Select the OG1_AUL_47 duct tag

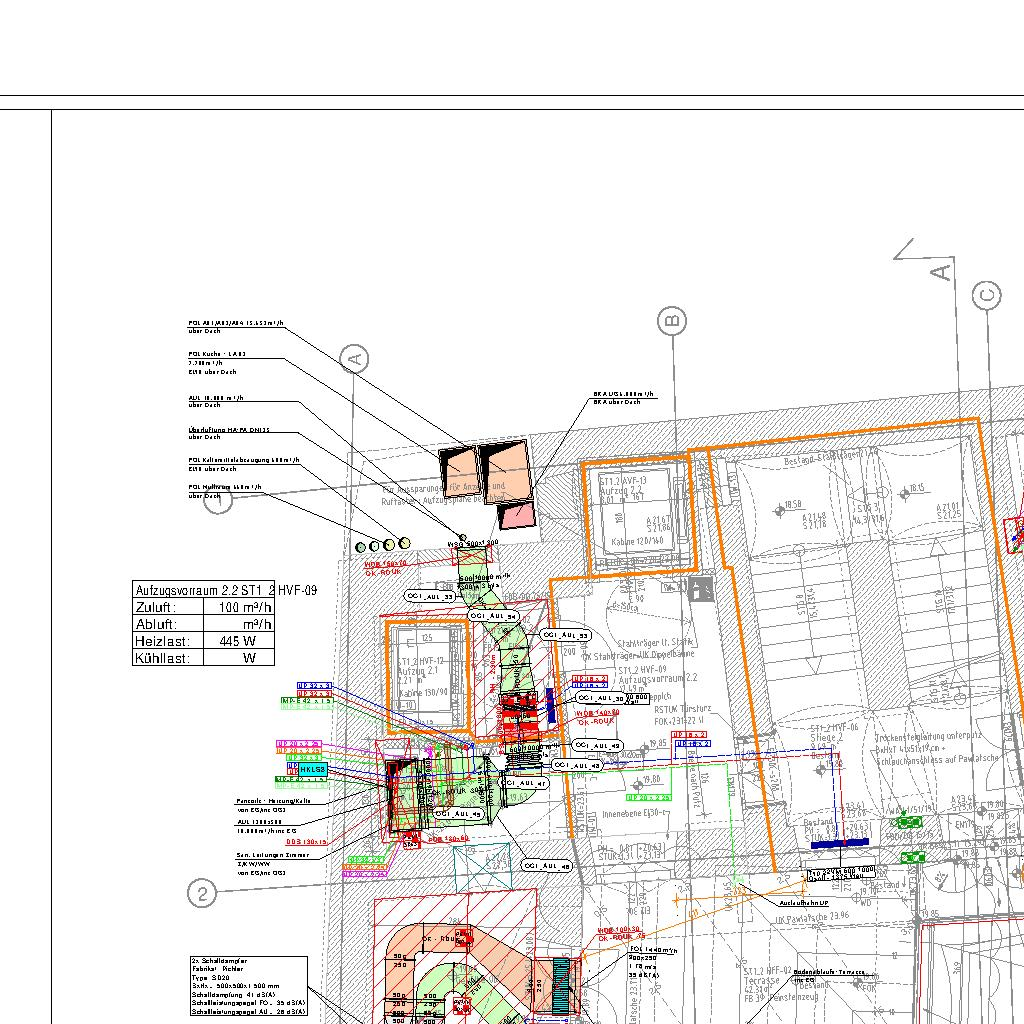tap(525, 784)
